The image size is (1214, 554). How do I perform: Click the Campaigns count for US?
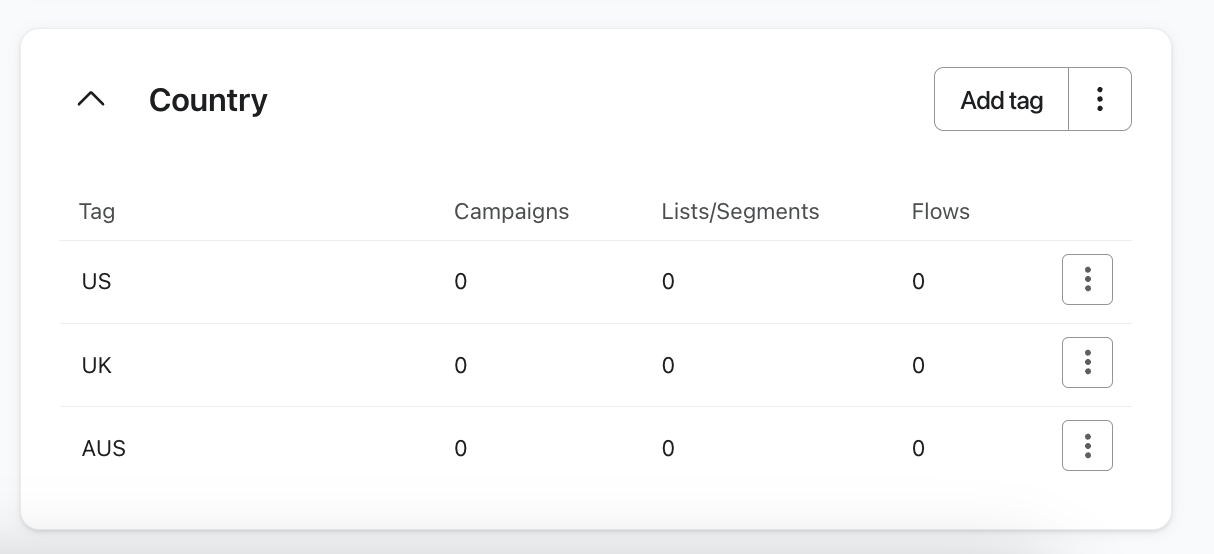click(x=460, y=282)
